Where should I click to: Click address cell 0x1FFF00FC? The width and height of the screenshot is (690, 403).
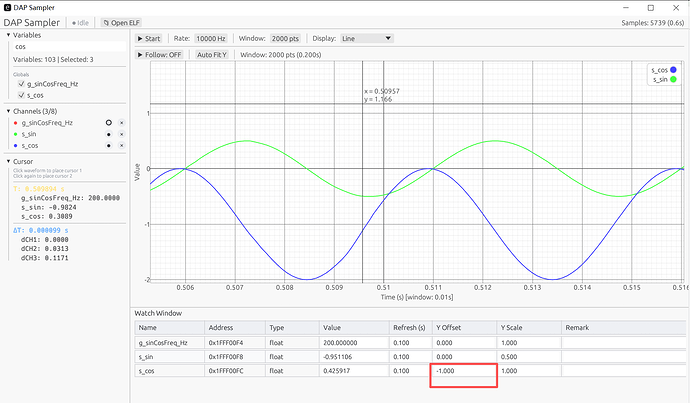[x=235, y=371]
